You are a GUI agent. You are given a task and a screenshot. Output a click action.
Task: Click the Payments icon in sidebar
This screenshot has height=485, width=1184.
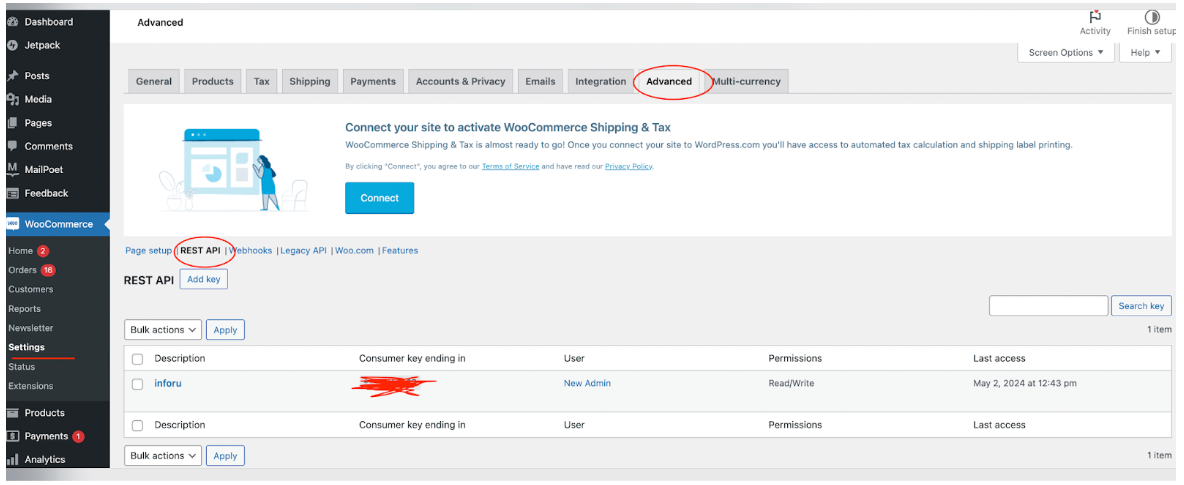pyautogui.click(x=12, y=436)
